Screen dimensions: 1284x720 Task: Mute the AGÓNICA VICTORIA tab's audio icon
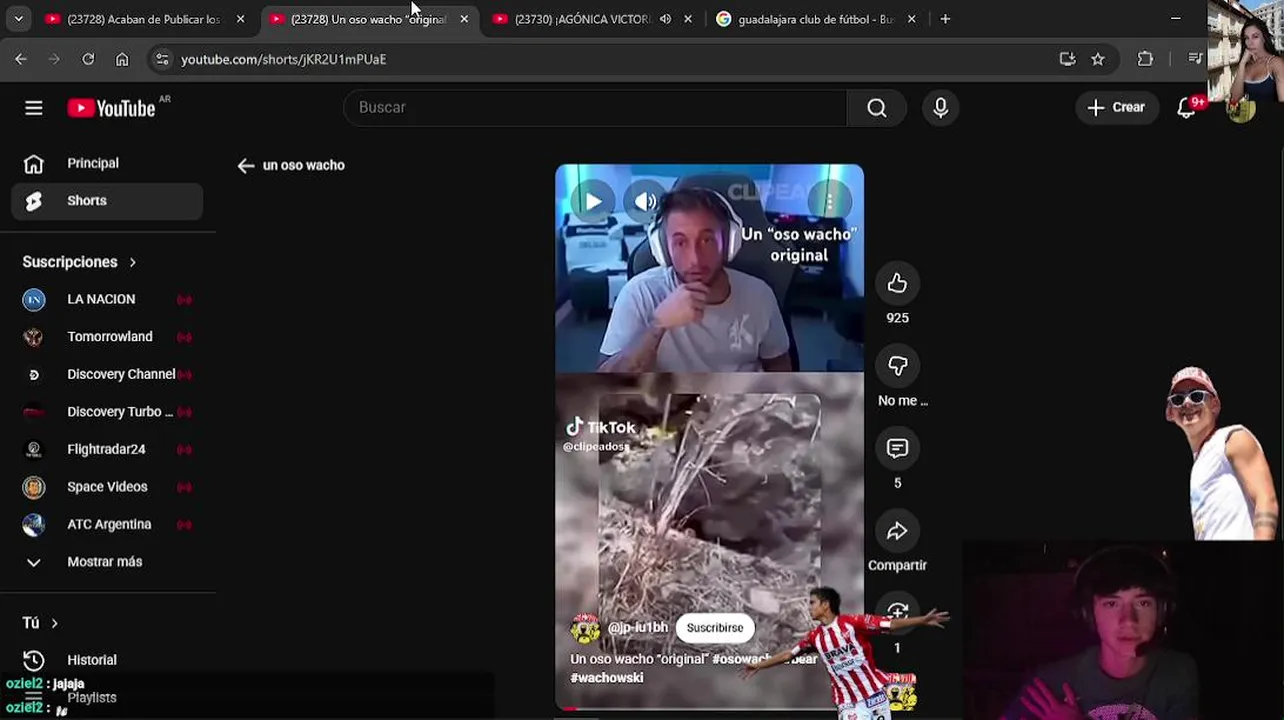[665, 19]
